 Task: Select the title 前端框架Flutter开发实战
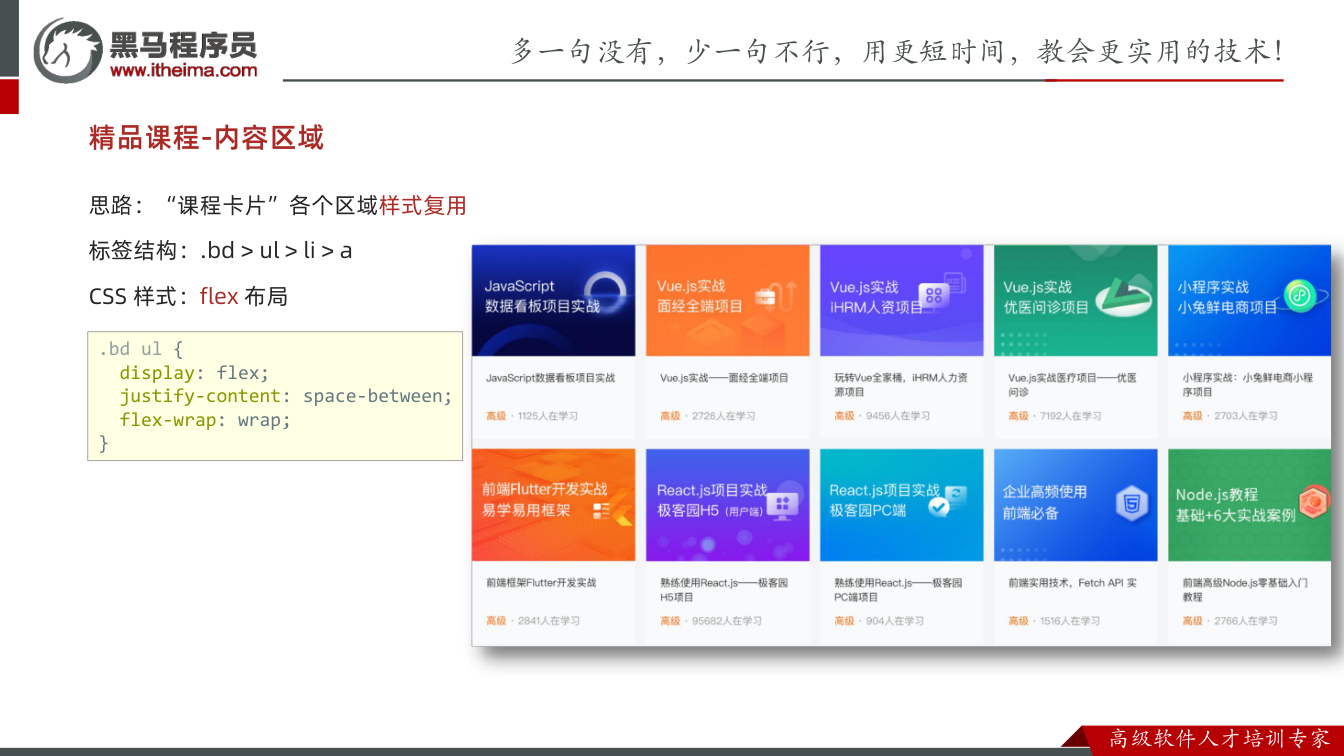coord(541,582)
